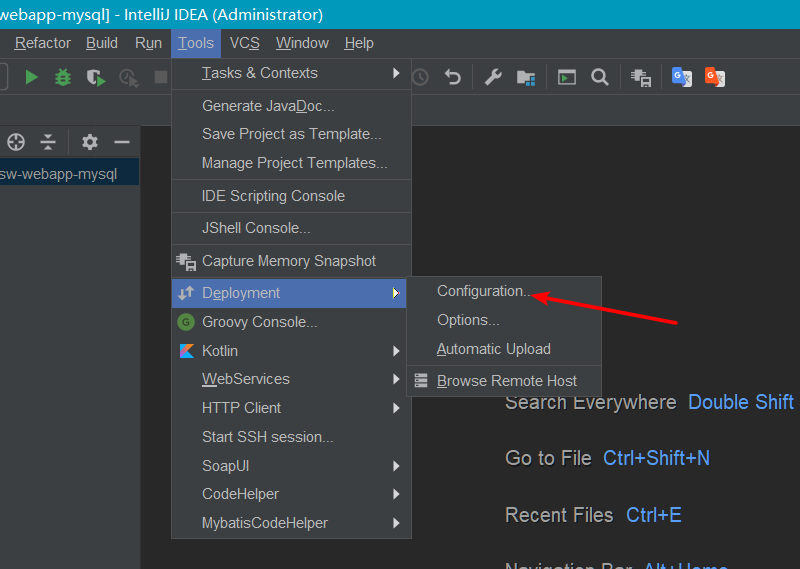Click the undo/rollback arrow icon

coord(453,77)
